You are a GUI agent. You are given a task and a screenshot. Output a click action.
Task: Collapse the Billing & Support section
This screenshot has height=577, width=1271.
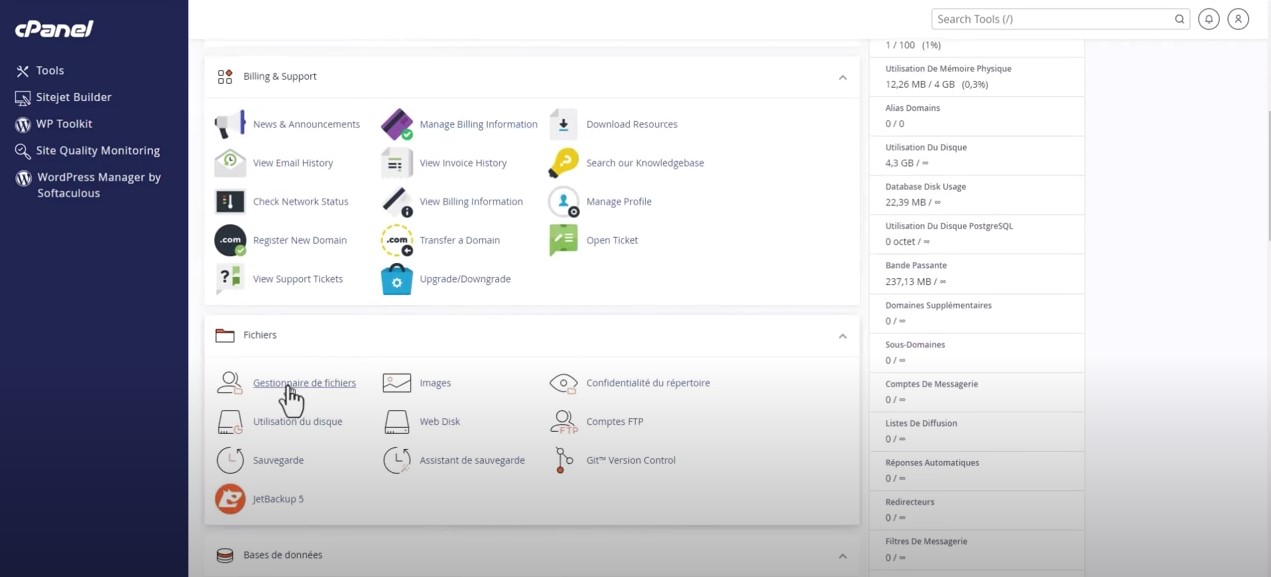click(x=842, y=77)
